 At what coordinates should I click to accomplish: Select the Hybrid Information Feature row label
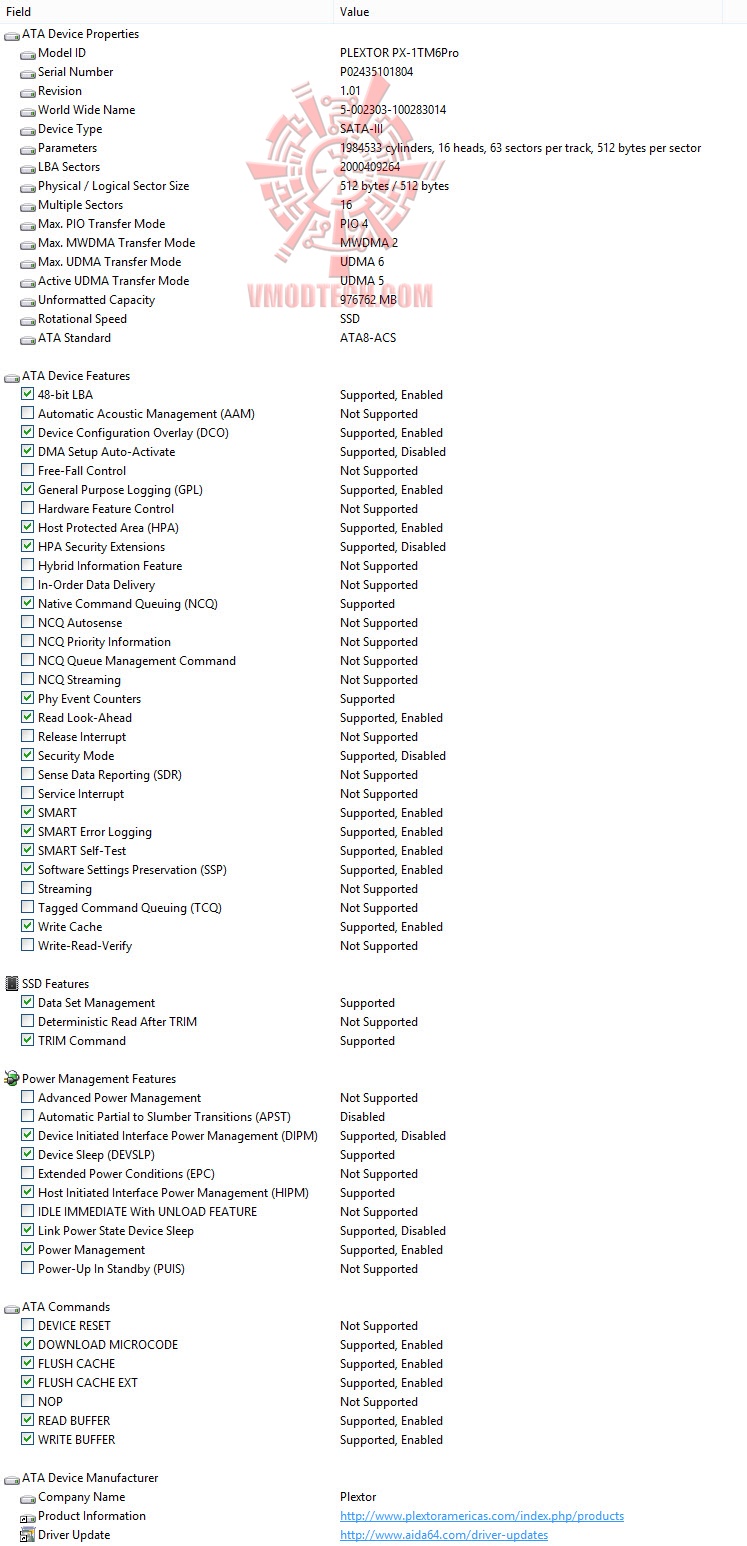[110, 566]
